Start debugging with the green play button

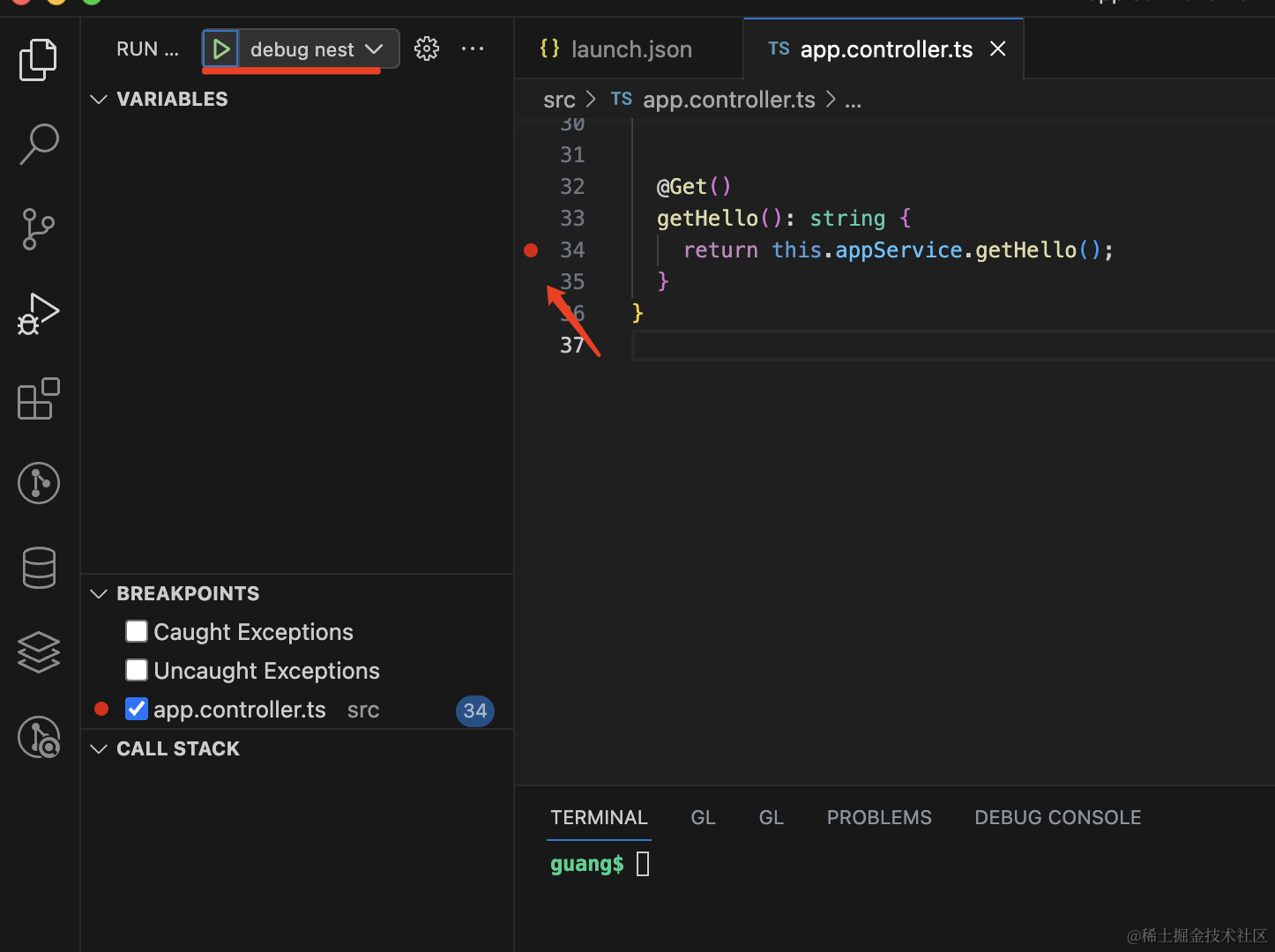tap(220, 49)
